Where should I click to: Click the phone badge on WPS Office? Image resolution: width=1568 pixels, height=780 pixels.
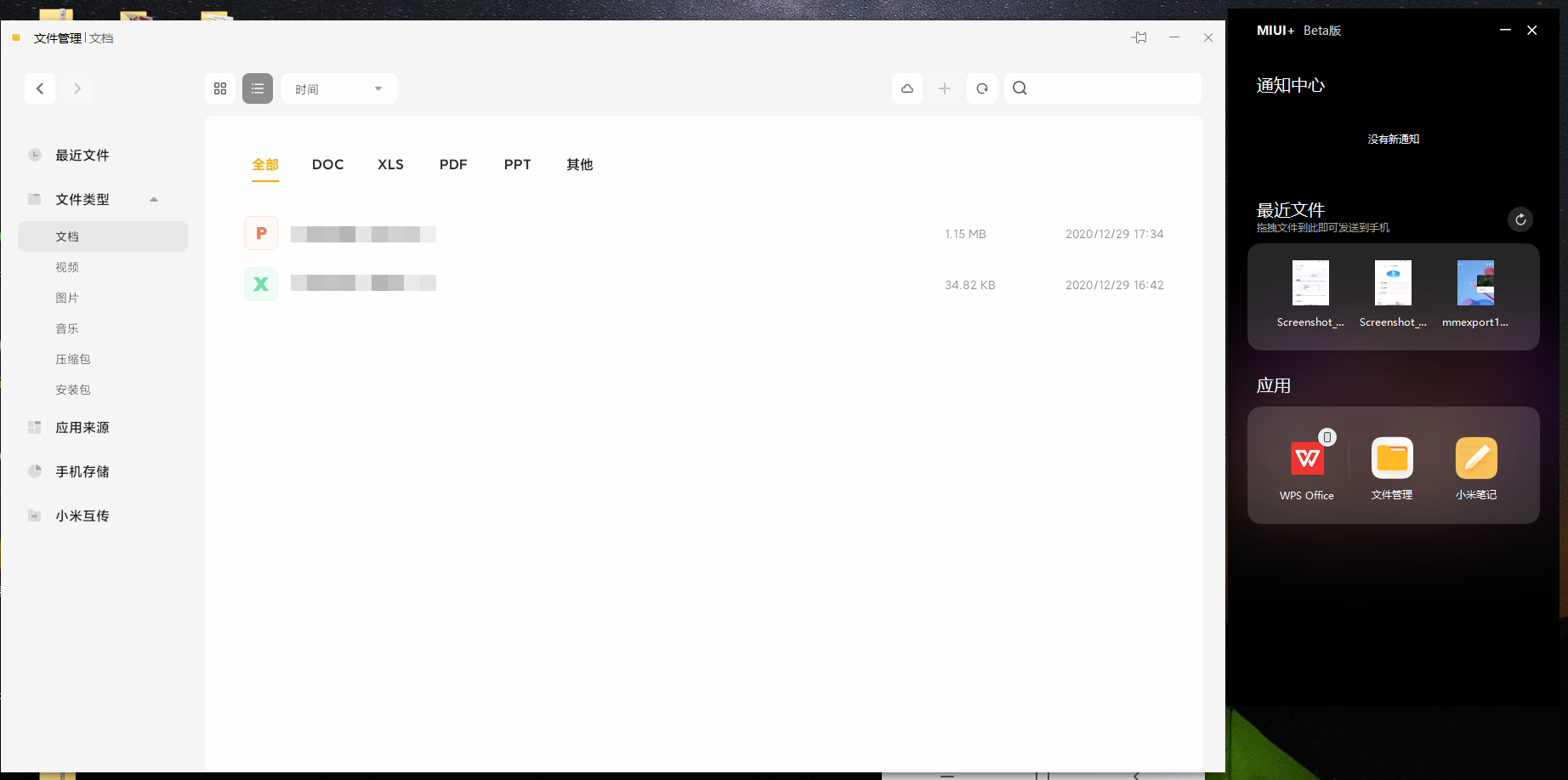point(1327,437)
